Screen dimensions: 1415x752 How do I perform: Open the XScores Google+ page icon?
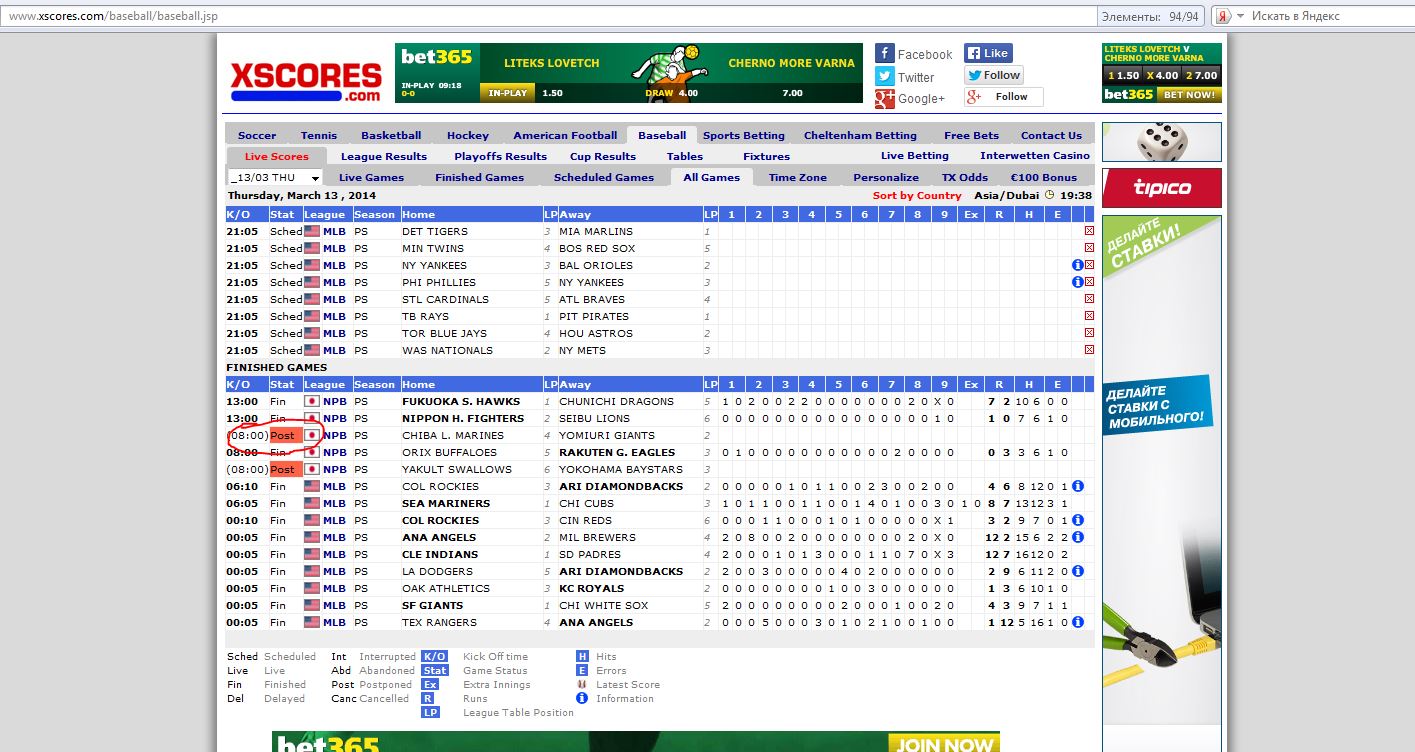point(884,98)
